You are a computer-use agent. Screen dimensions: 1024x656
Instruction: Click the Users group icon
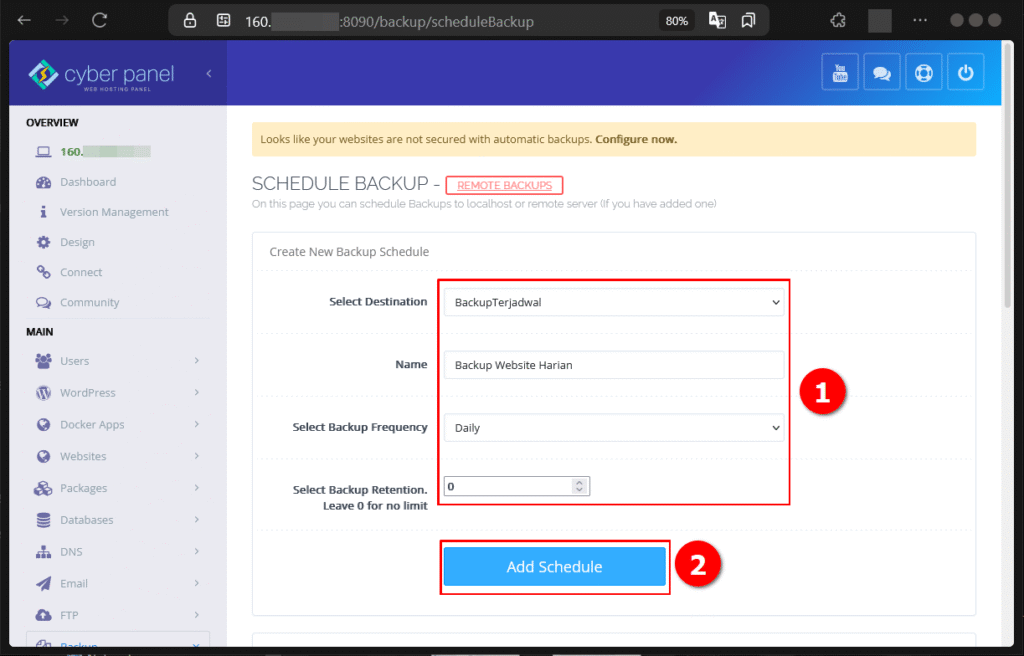pyautogui.click(x=44, y=361)
